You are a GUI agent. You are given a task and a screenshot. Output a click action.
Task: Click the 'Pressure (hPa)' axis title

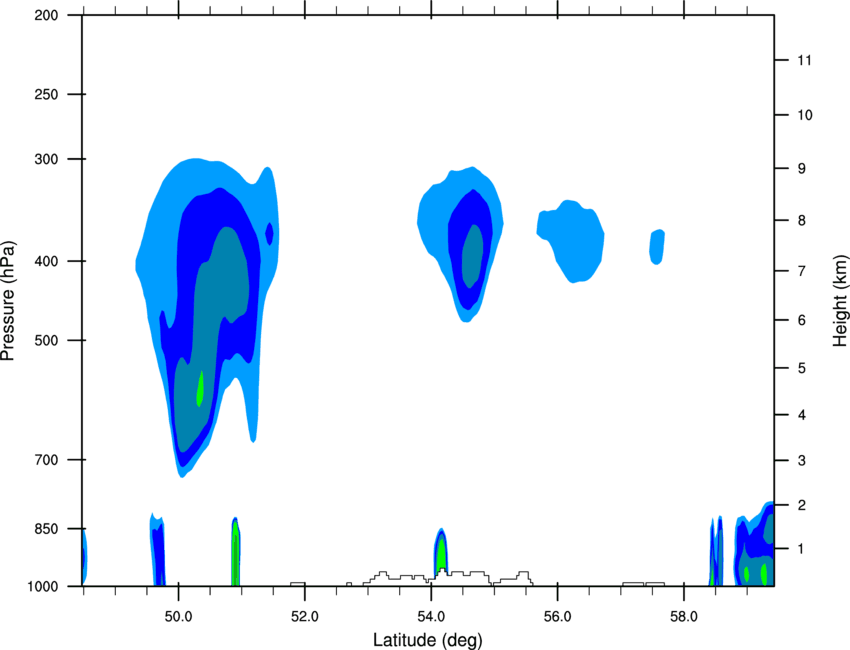click(8, 301)
